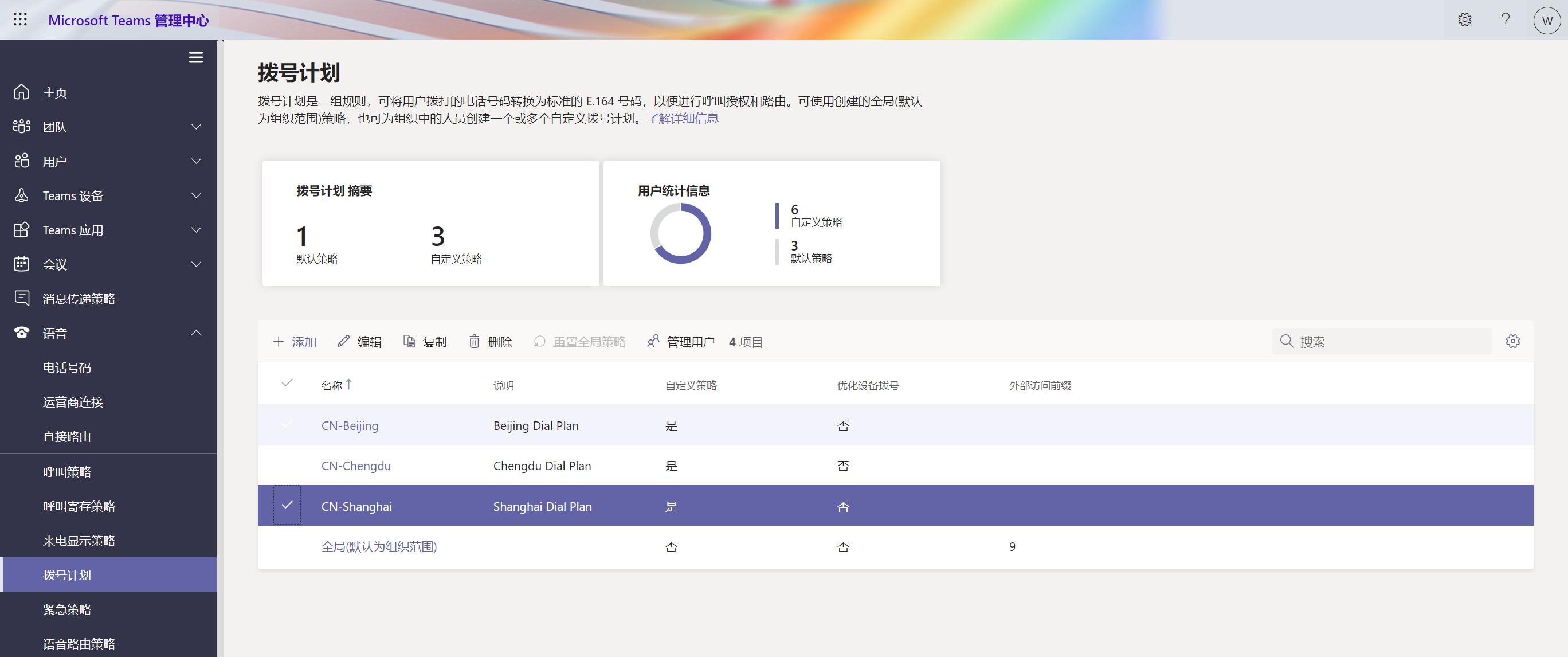The width and height of the screenshot is (1568, 657).
Task: Click the 团队 people icon
Action: coord(21,127)
